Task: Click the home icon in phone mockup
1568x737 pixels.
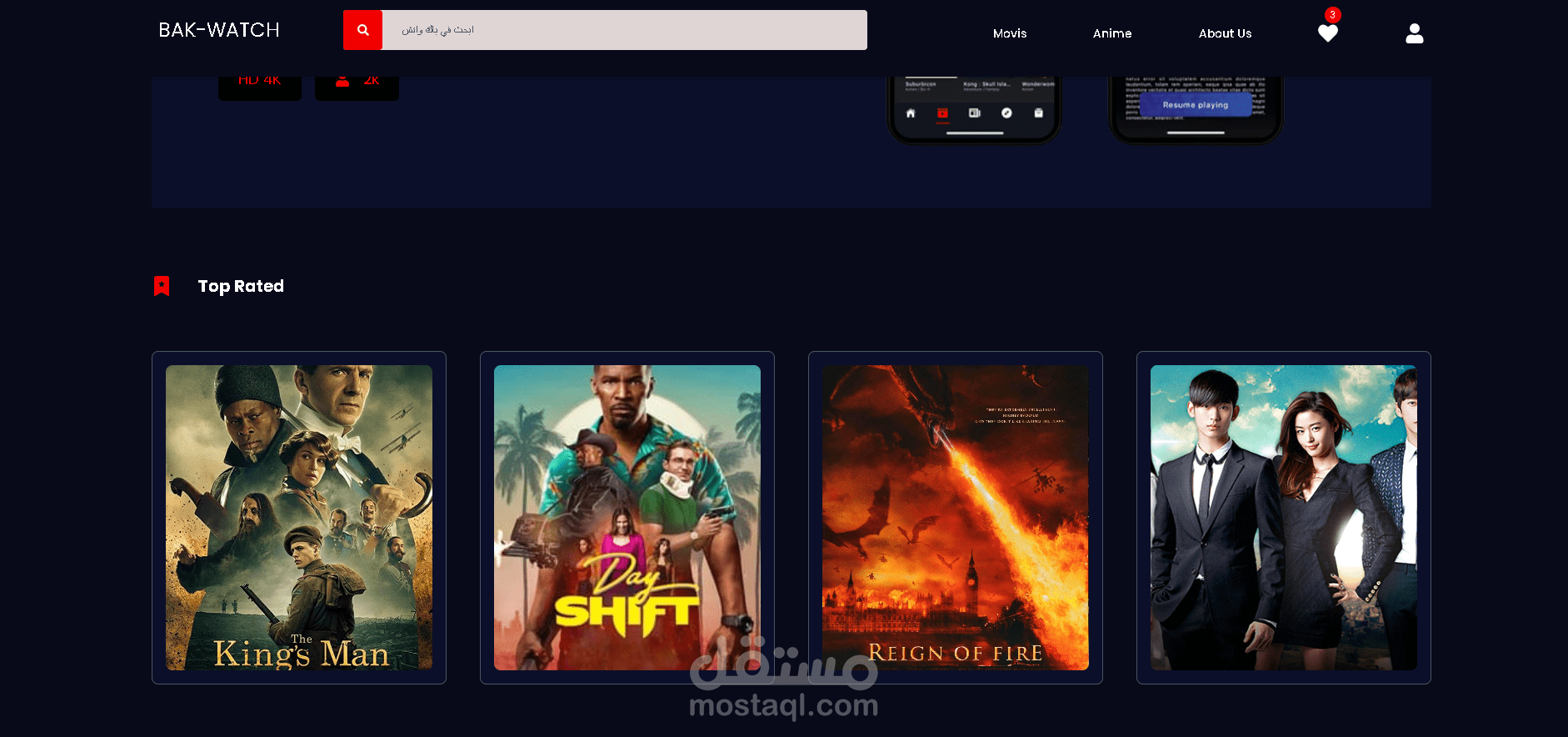Action: pyautogui.click(x=911, y=113)
